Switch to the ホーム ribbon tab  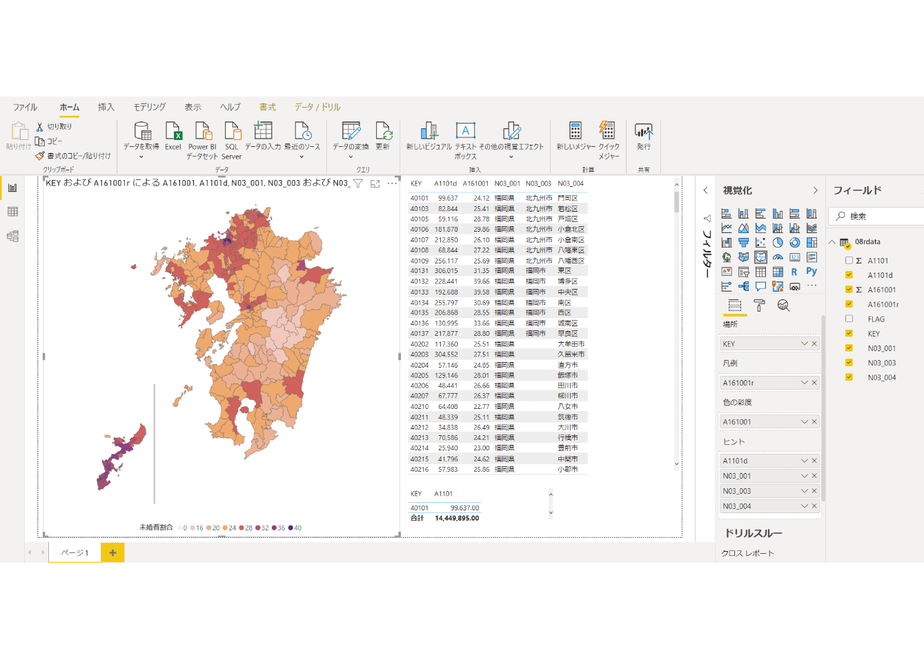point(69,107)
